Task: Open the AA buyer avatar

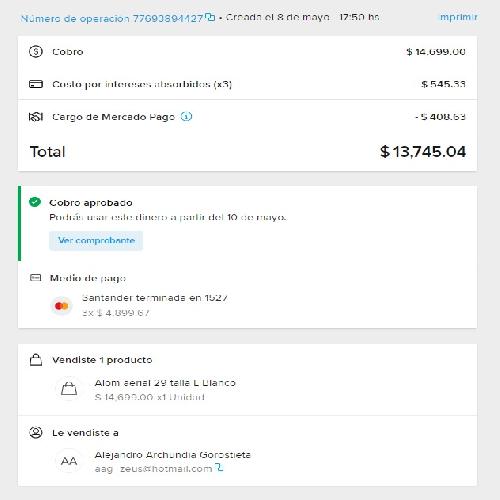Action: click(x=69, y=461)
